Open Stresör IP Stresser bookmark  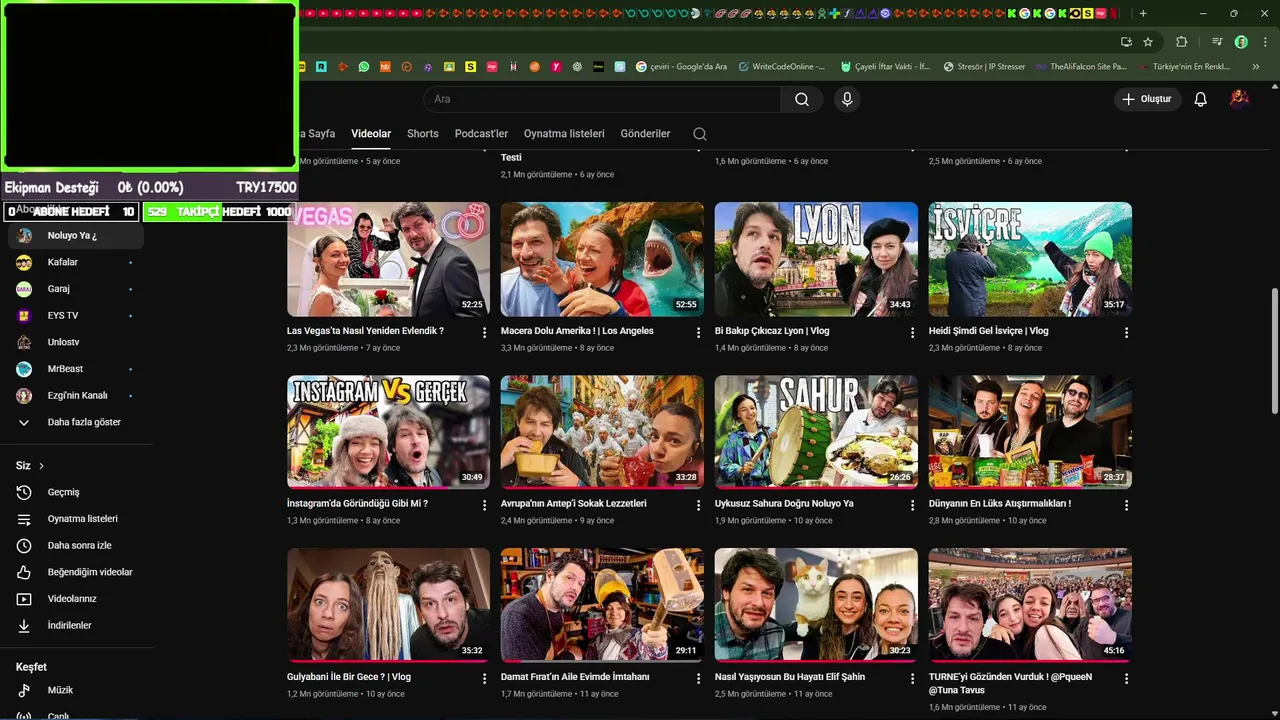(x=984, y=67)
